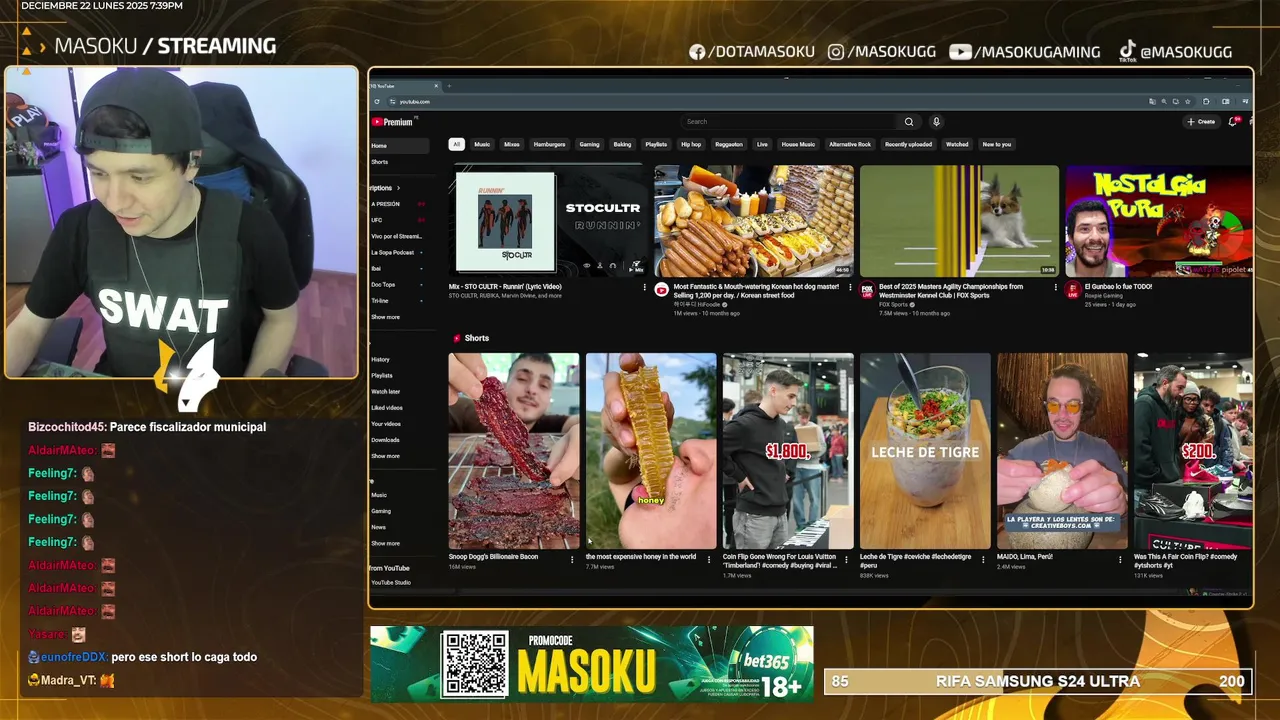The image size is (1280, 720).
Task: Go to Home in the sidebar
Action: tap(398, 146)
